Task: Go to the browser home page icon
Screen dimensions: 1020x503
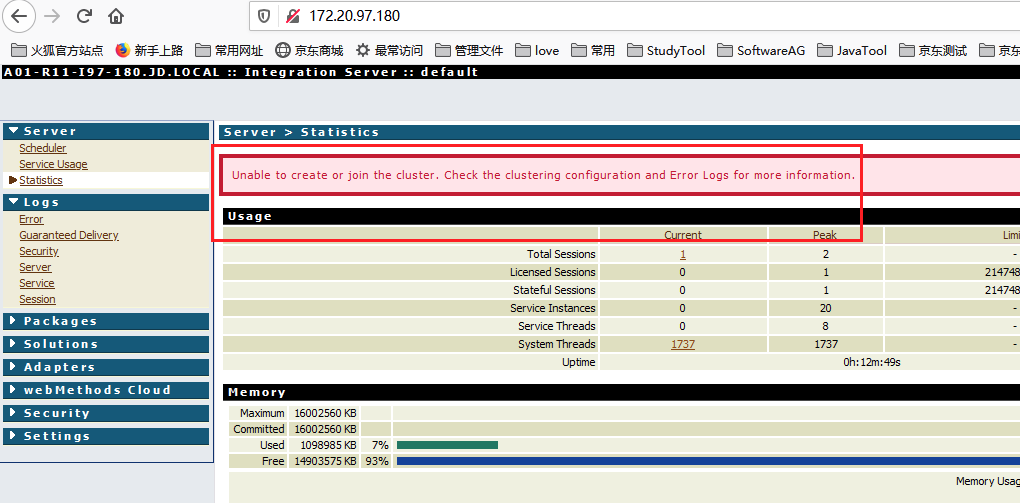Action: coord(116,16)
